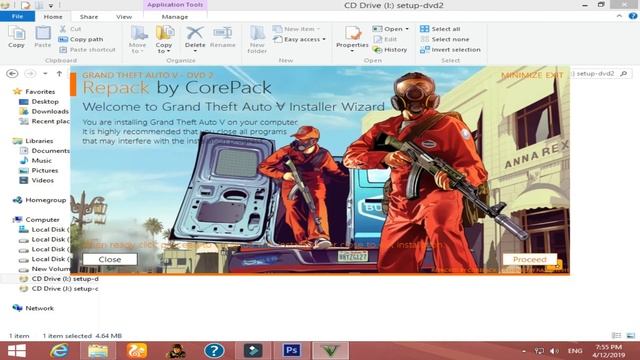Click the GTA V installer taskbar icon
The image size is (640, 360).
pos(331,351)
